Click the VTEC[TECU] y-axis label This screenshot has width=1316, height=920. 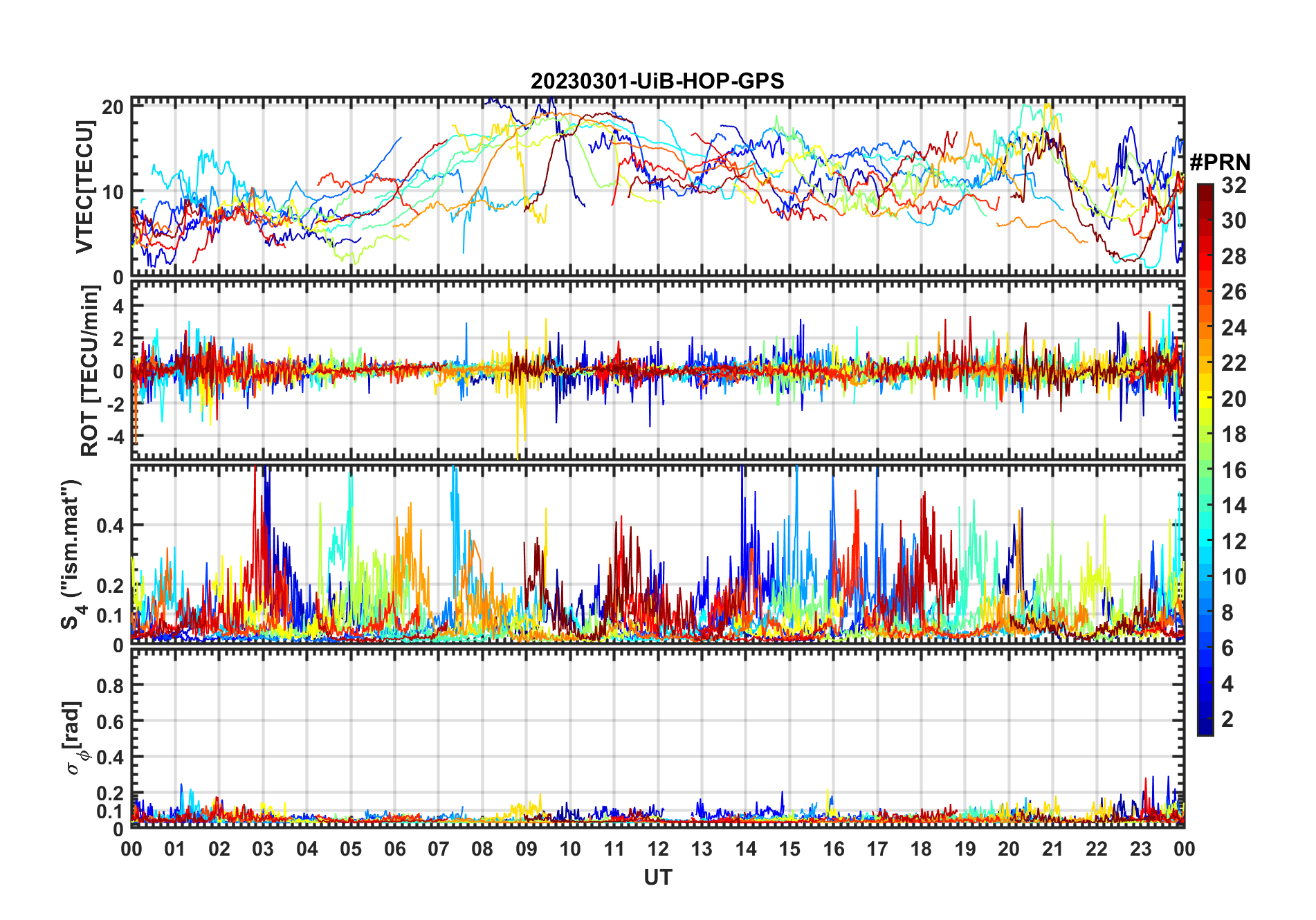coord(84,187)
